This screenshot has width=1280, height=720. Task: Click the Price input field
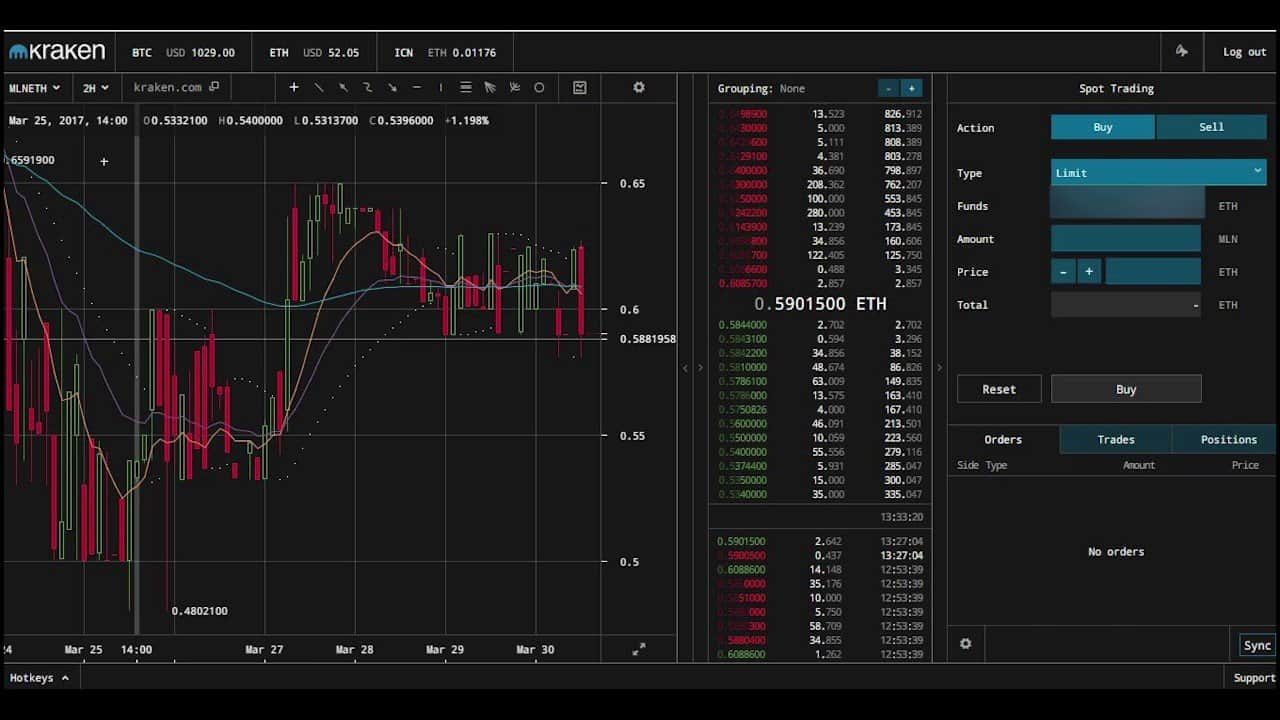coord(1153,272)
